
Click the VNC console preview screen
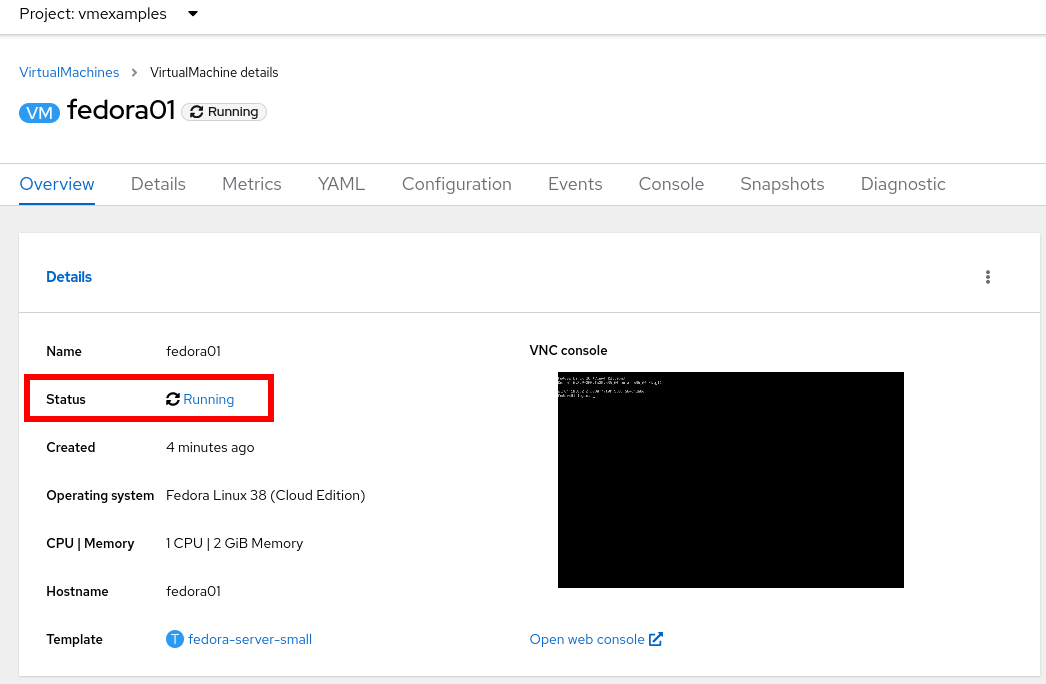730,479
